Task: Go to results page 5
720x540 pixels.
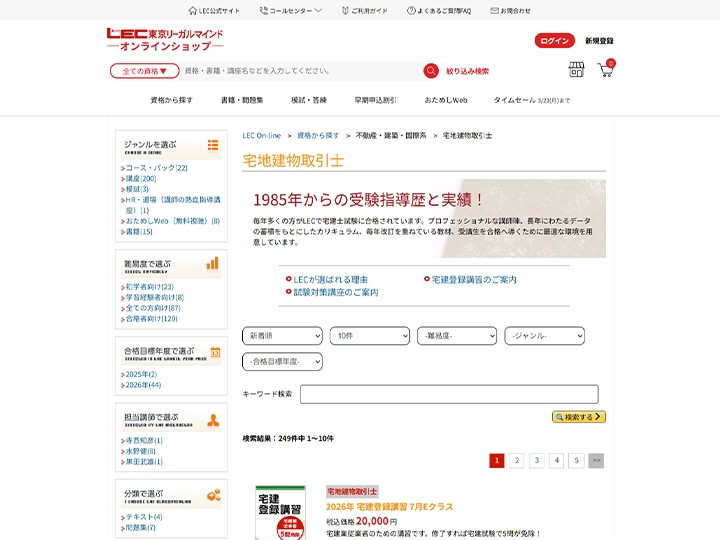Action: click(576, 460)
